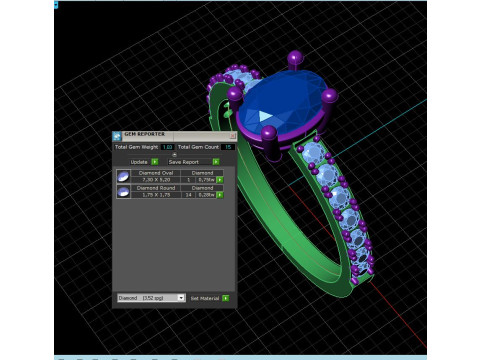
Task: Click the 1.75 X 1.75 size cell
Action: [x=156, y=195]
